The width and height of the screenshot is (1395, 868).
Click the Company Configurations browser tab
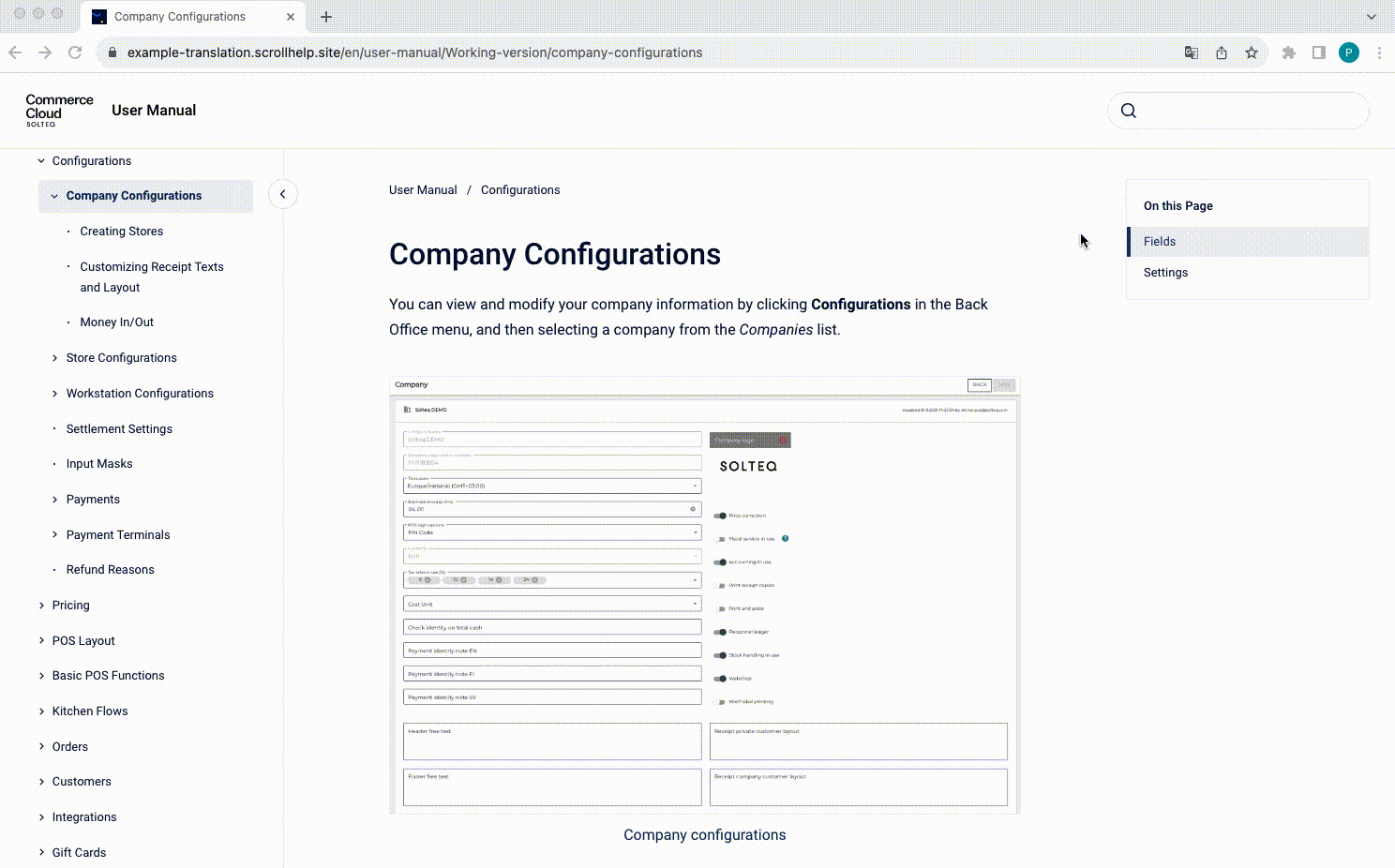click(180, 16)
